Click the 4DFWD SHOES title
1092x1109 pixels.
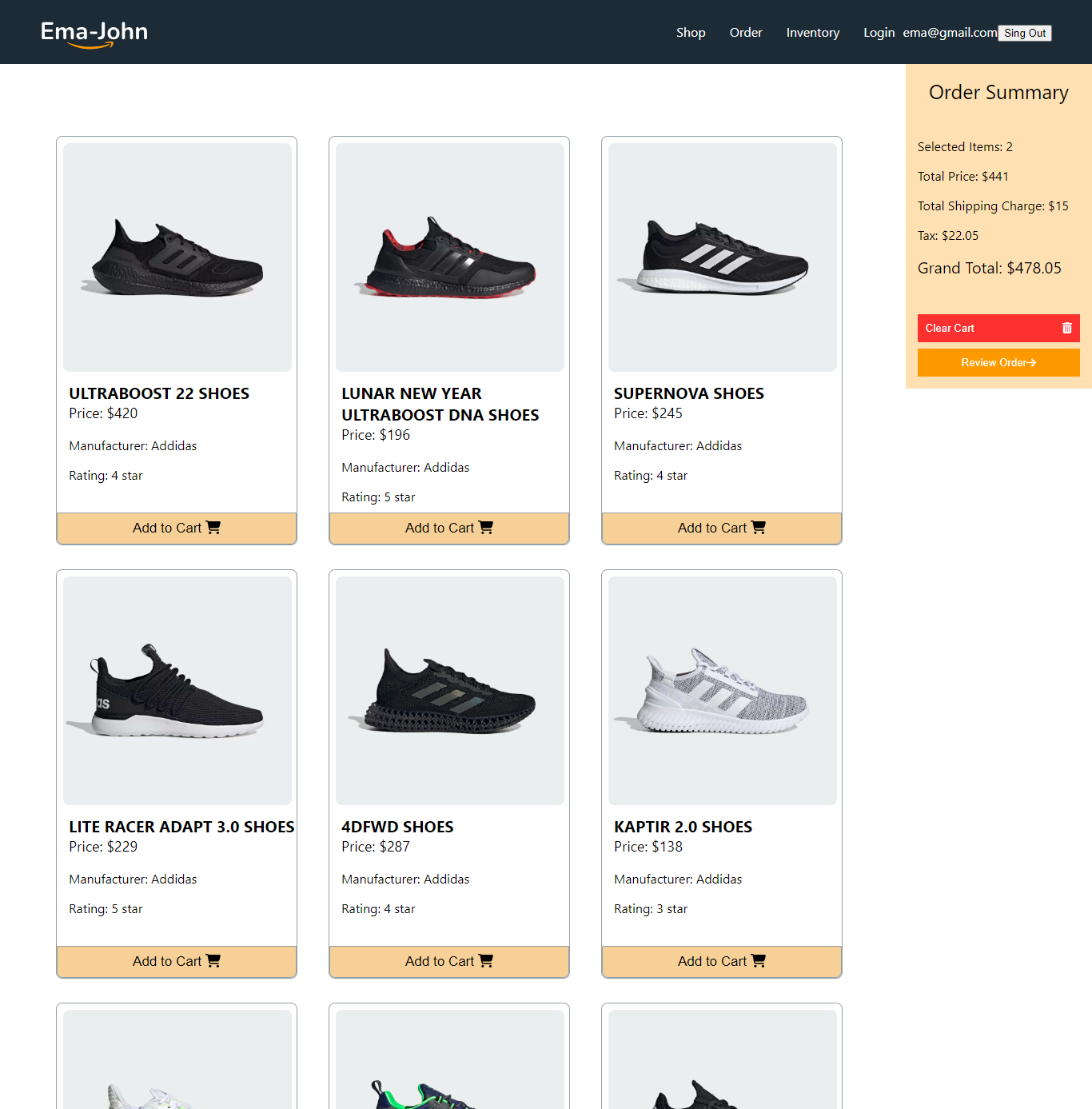pos(397,827)
